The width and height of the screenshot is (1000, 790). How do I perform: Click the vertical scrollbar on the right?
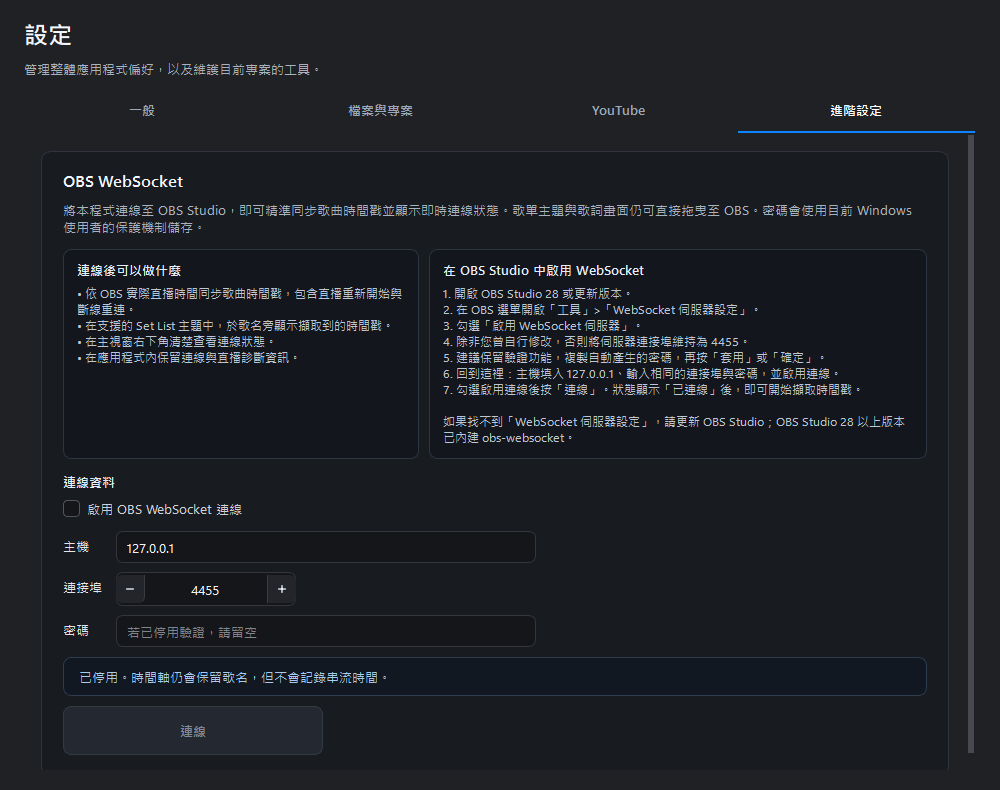click(971, 444)
